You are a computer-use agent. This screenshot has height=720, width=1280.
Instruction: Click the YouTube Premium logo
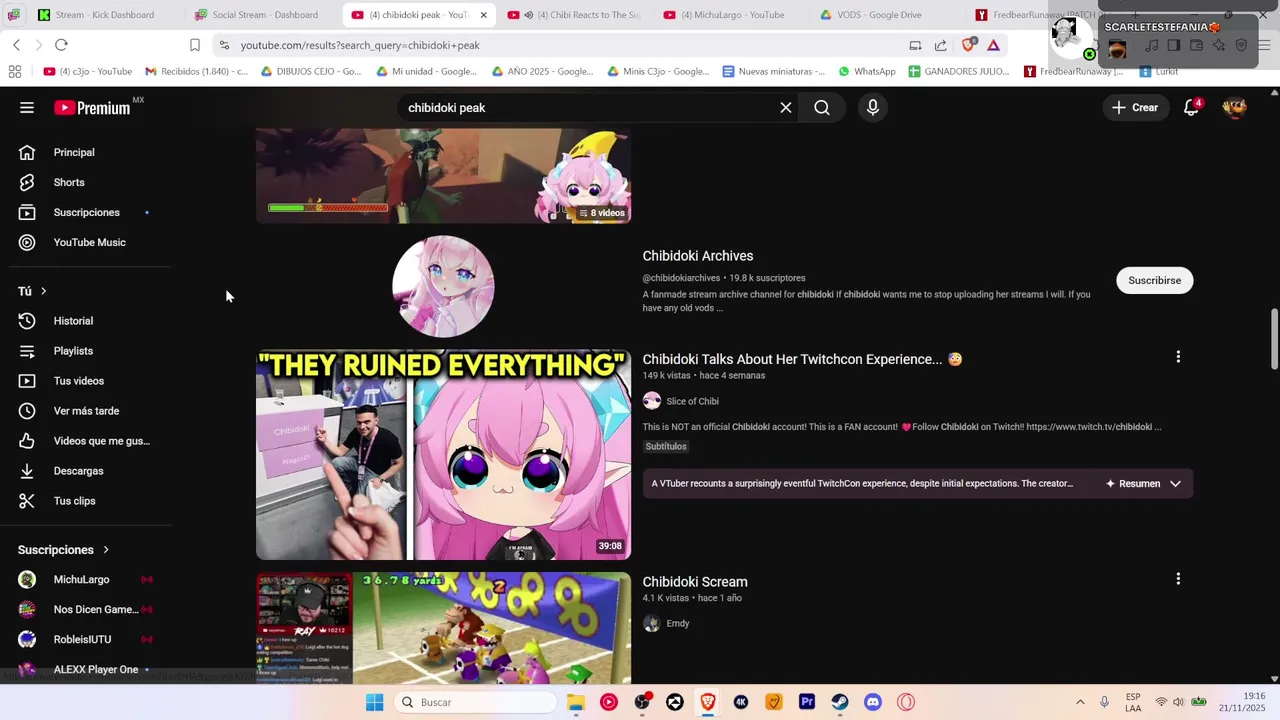(x=93, y=108)
